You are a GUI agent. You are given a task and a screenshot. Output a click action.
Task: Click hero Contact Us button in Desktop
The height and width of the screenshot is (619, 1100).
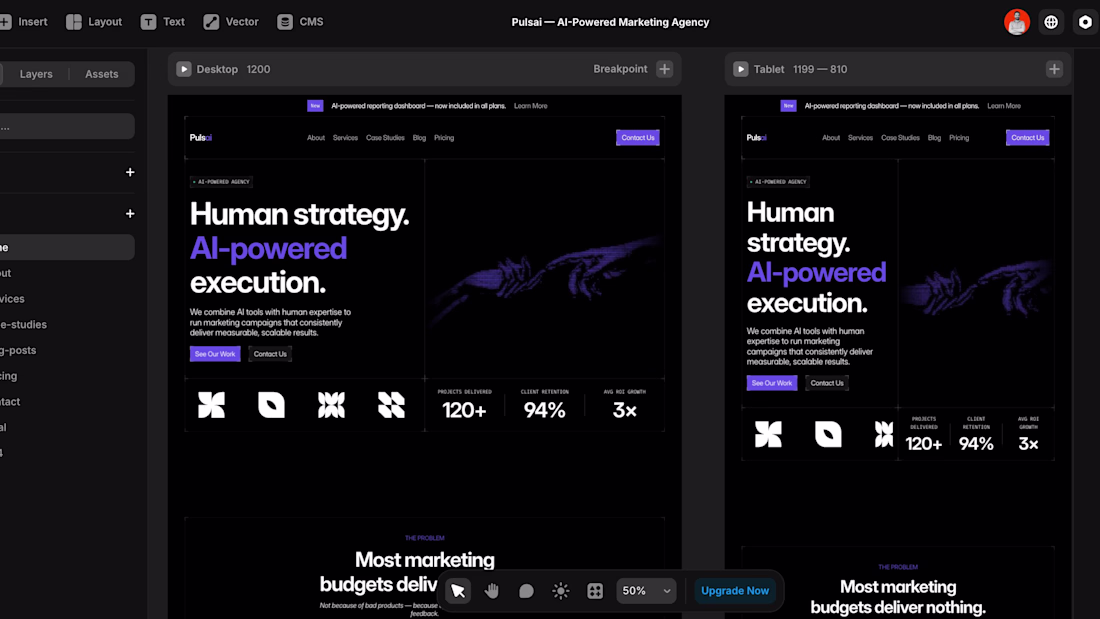coord(270,354)
